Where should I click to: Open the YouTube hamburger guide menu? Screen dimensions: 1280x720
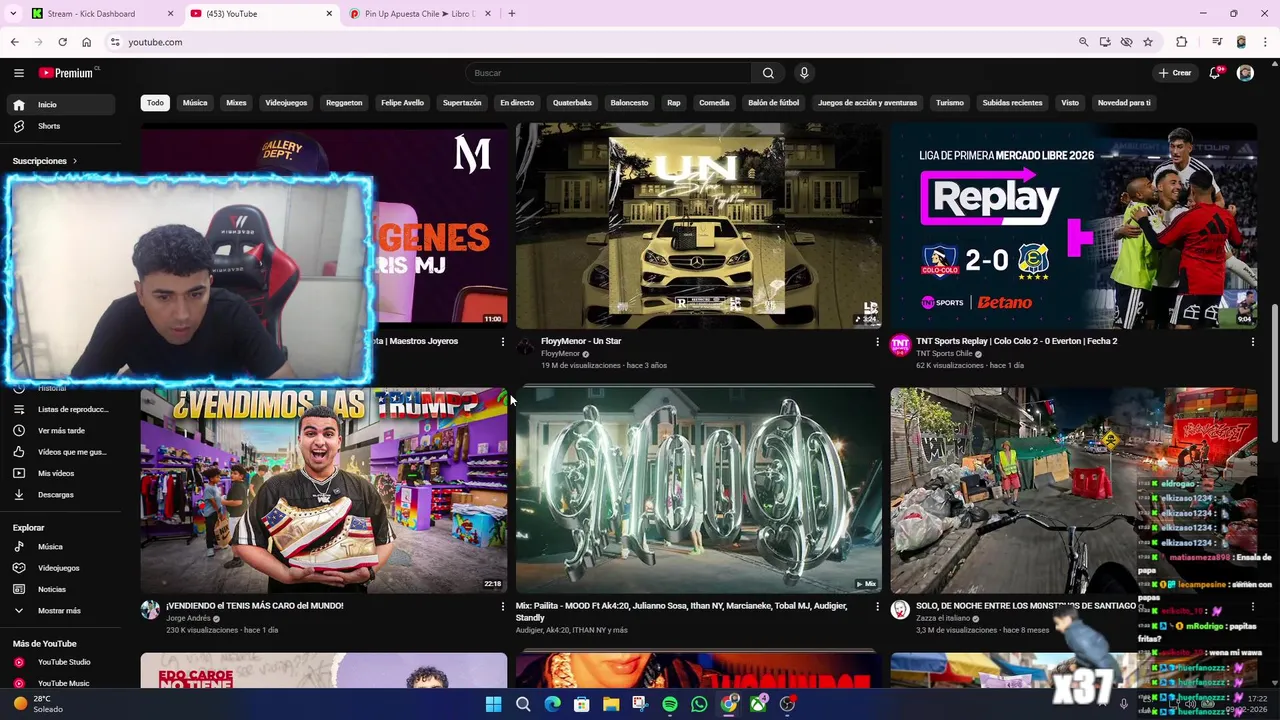point(18,73)
